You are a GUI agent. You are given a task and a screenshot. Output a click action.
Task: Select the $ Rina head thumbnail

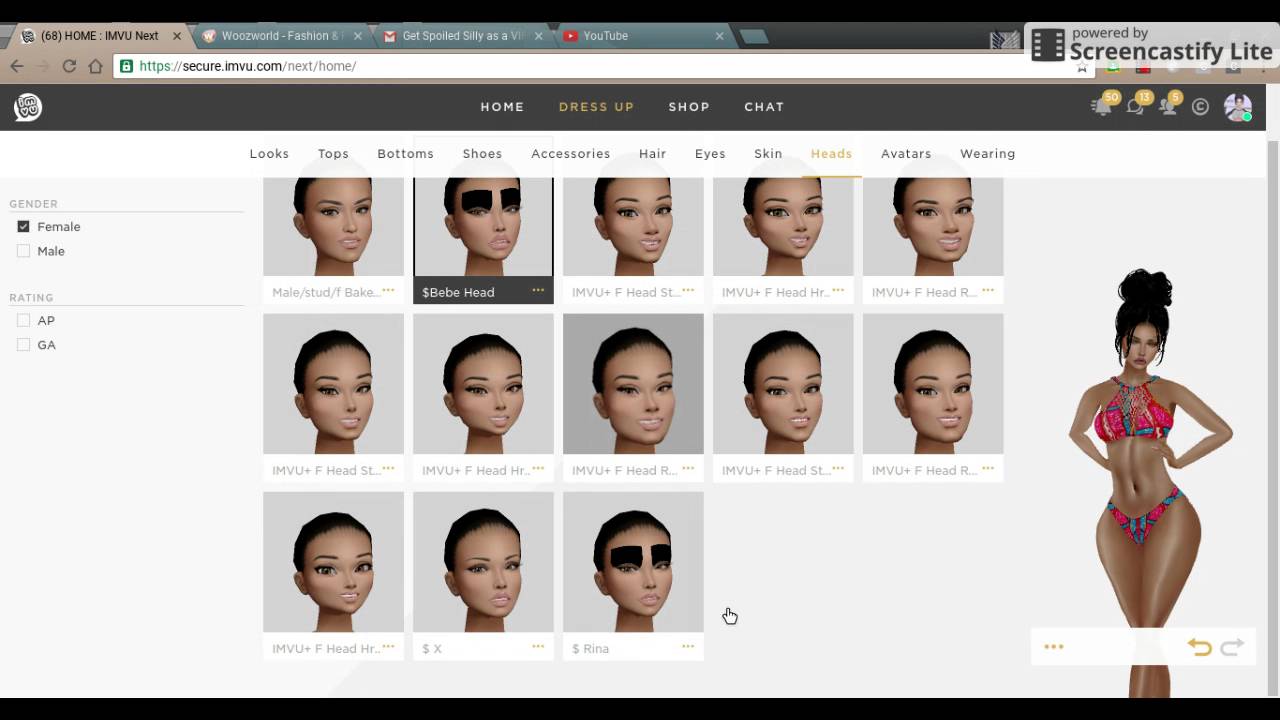click(x=633, y=562)
